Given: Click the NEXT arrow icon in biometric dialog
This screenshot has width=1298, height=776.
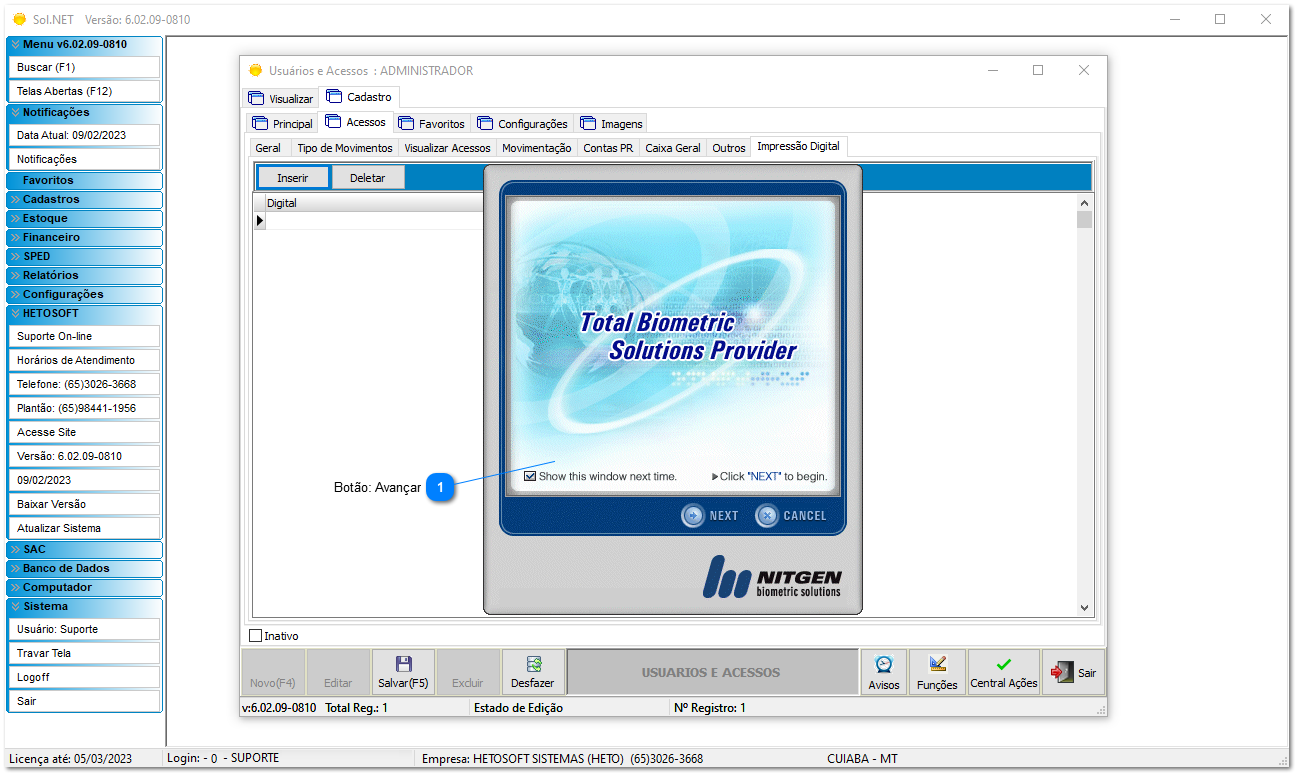Looking at the screenshot, I should [693, 516].
